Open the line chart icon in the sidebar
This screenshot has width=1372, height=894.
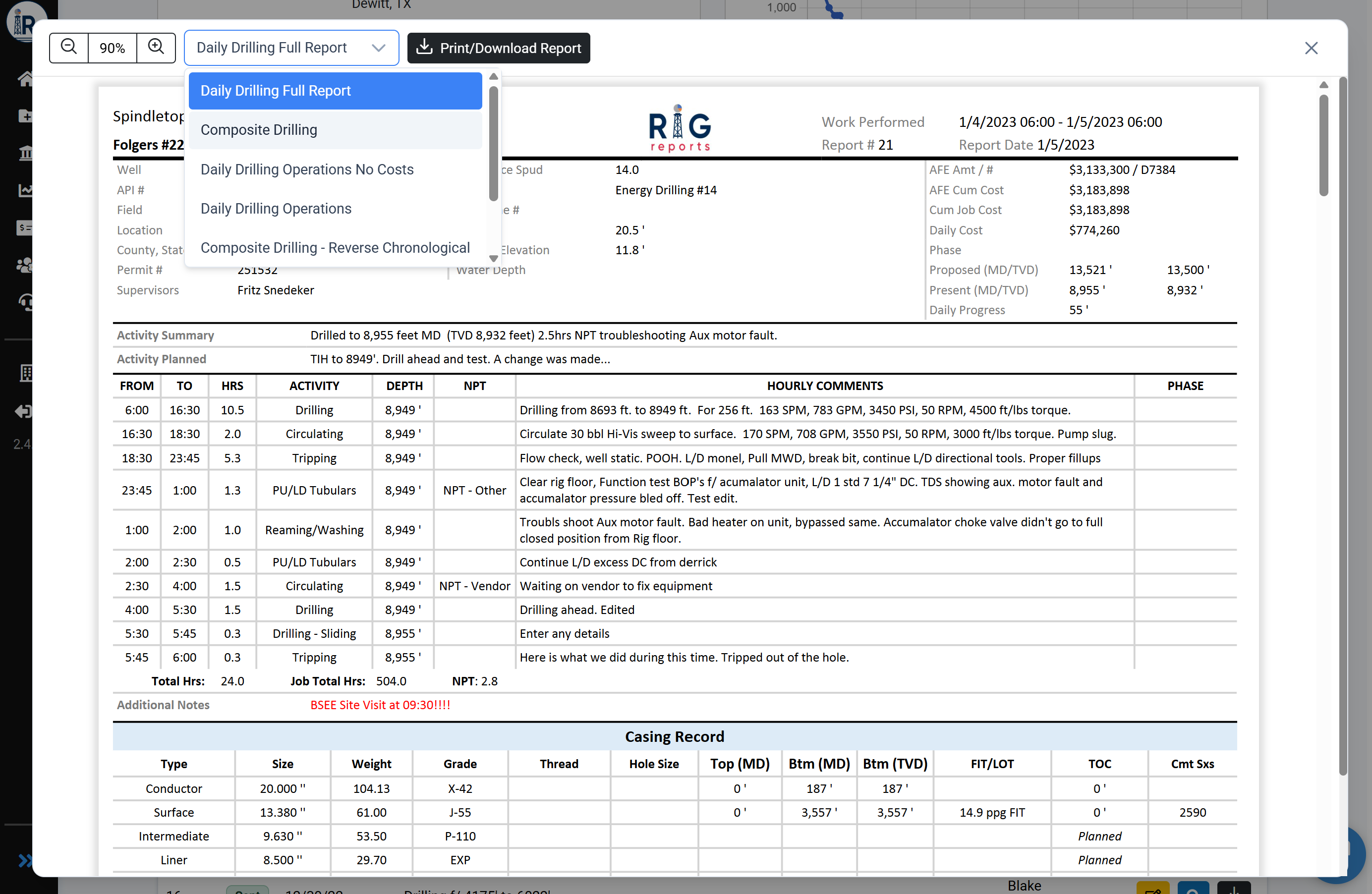pos(25,190)
